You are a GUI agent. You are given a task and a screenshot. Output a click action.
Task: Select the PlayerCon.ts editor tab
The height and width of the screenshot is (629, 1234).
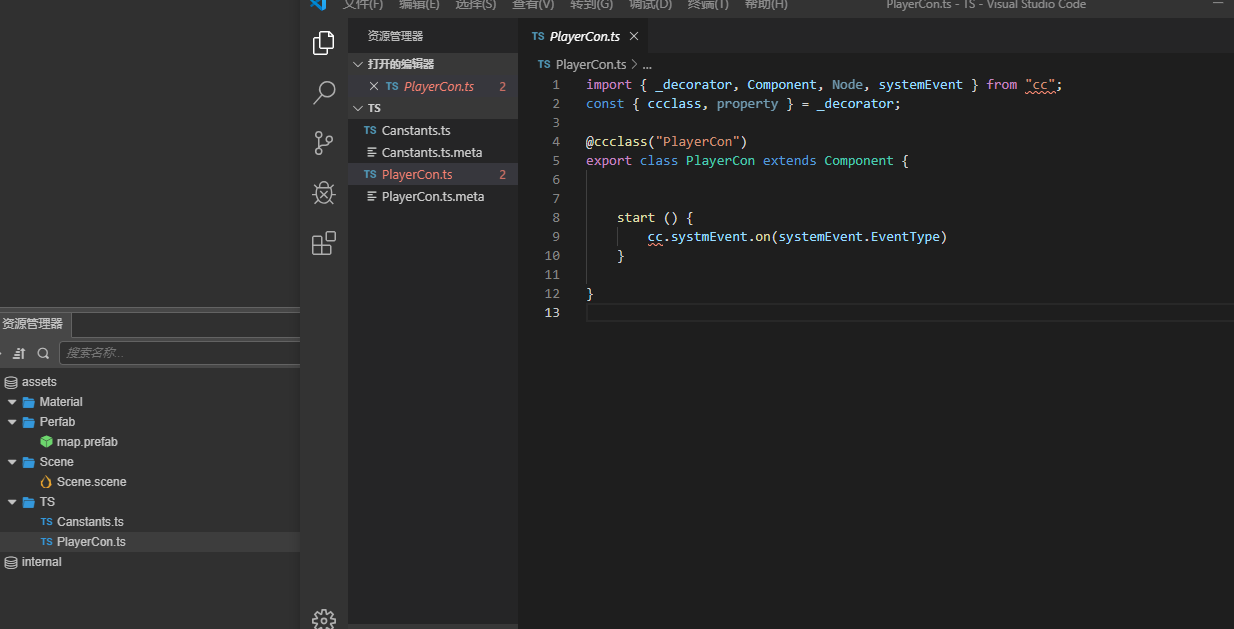tap(584, 36)
